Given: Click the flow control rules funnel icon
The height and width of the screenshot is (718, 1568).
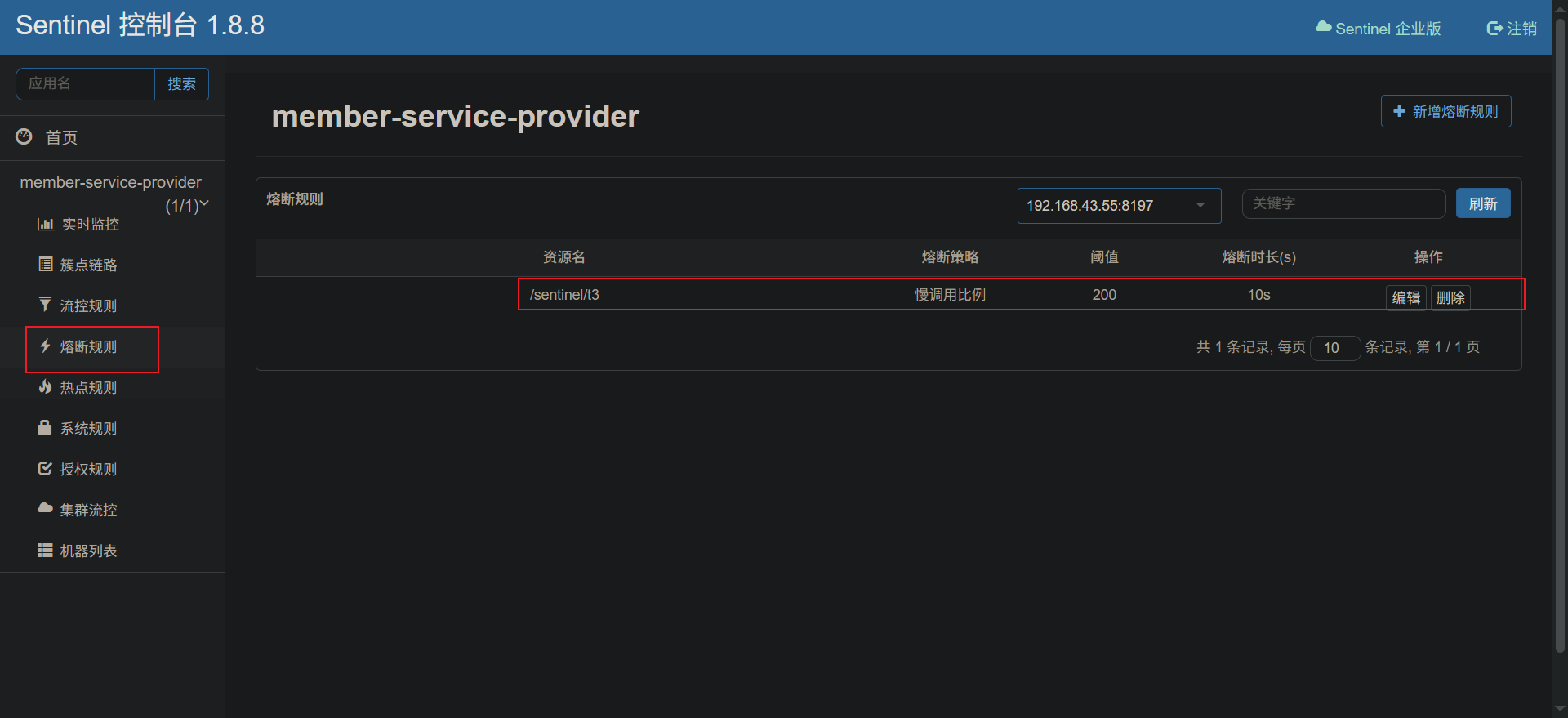Looking at the screenshot, I should click(x=45, y=305).
